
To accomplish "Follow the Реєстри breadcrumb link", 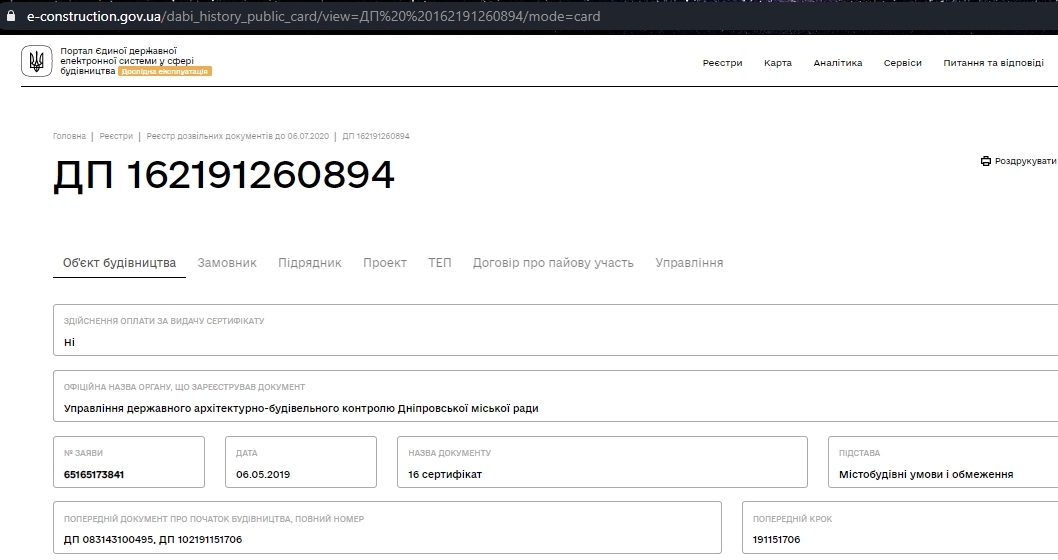I will click(116, 136).
